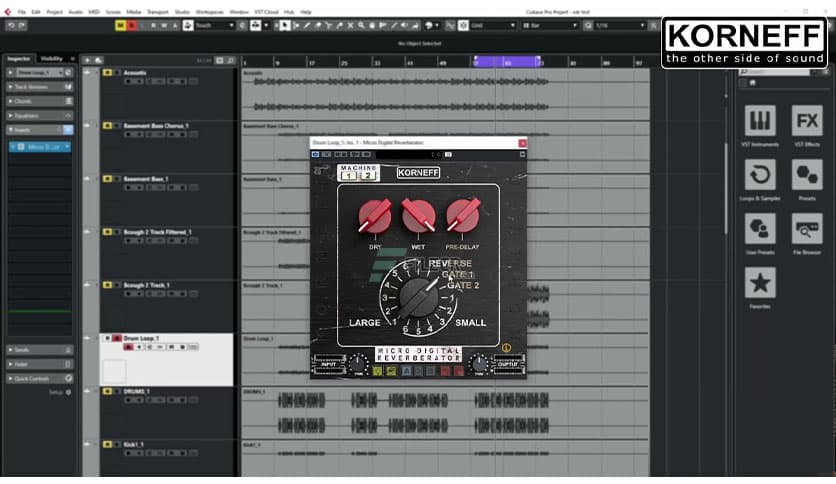The image size is (836, 484).
Task: Click the purple cycle range in ruler
Action: (507, 62)
